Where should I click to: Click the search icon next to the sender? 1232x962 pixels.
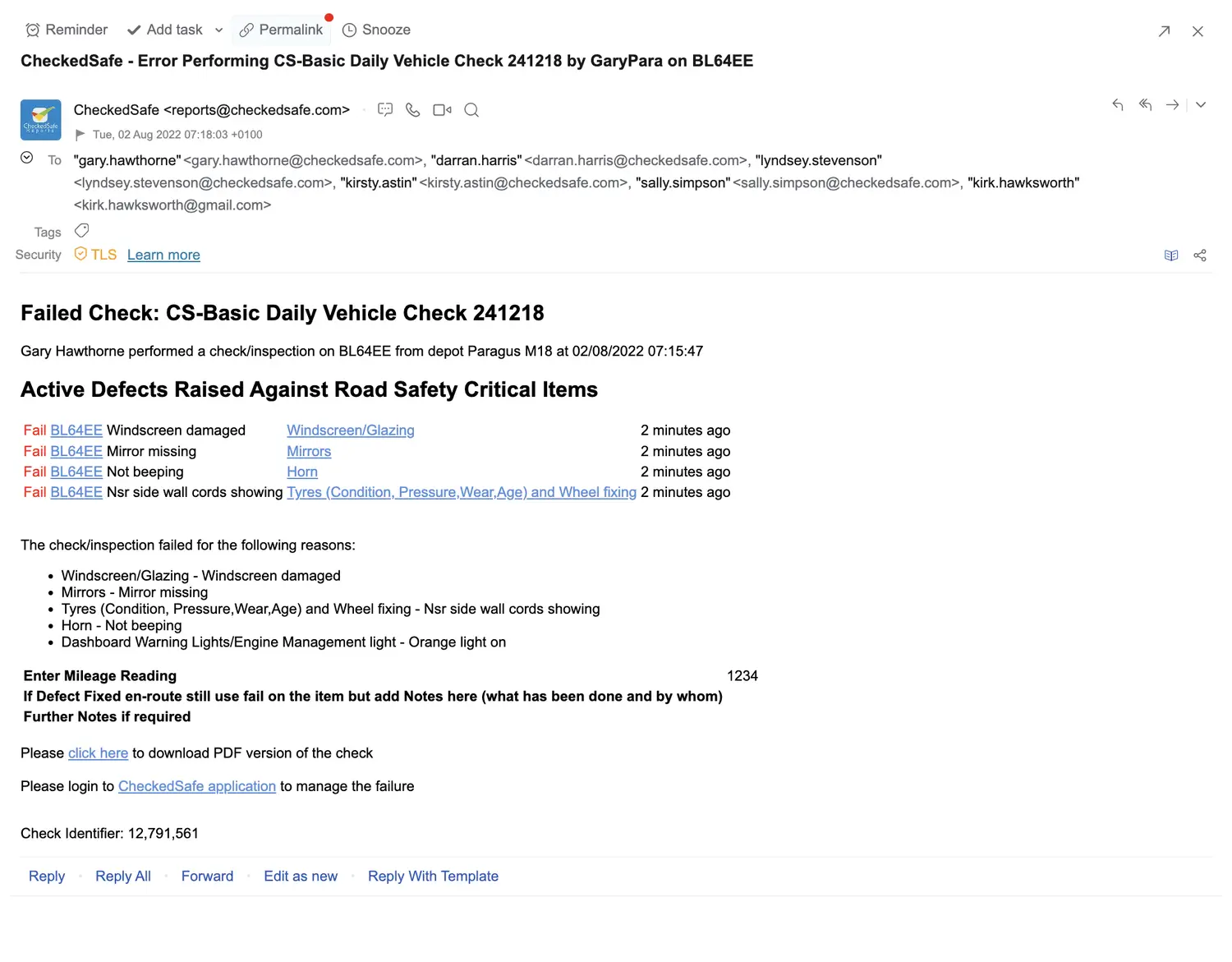(x=471, y=110)
